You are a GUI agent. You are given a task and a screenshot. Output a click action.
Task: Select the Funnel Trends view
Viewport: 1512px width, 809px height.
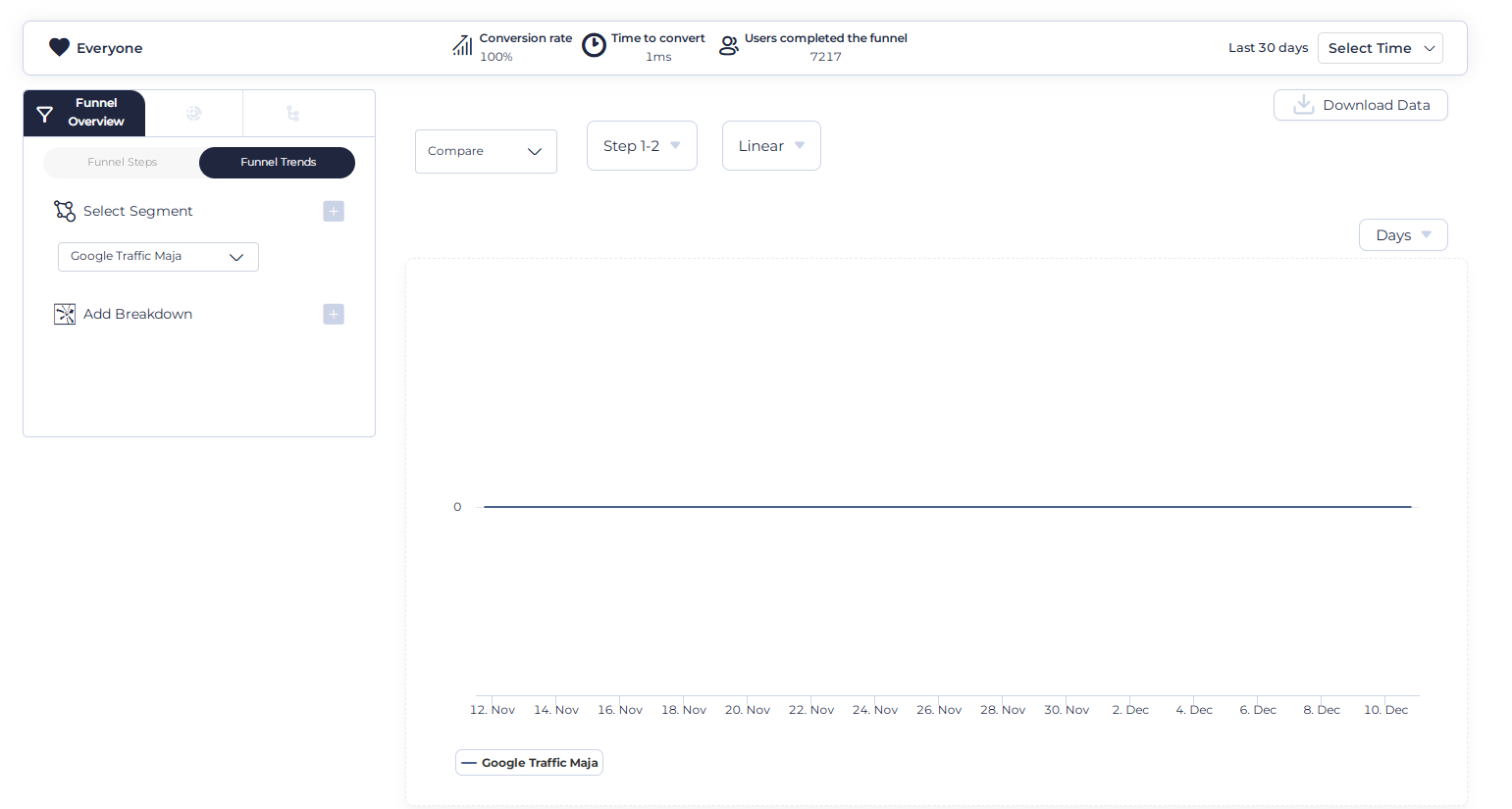coord(278,163)
